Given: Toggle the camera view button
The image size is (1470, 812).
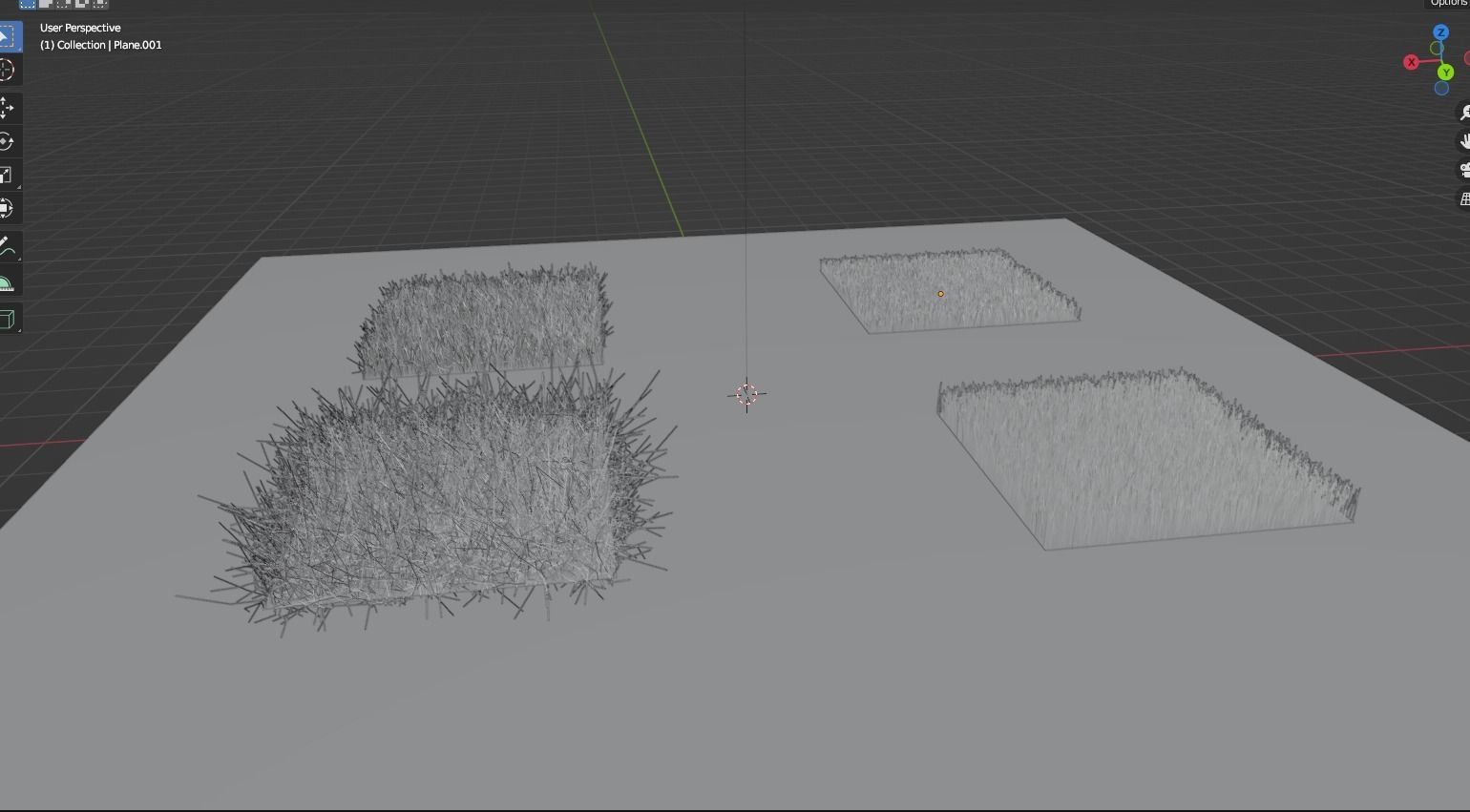Looking at the screenshot, I should (x=1463, y=170).
